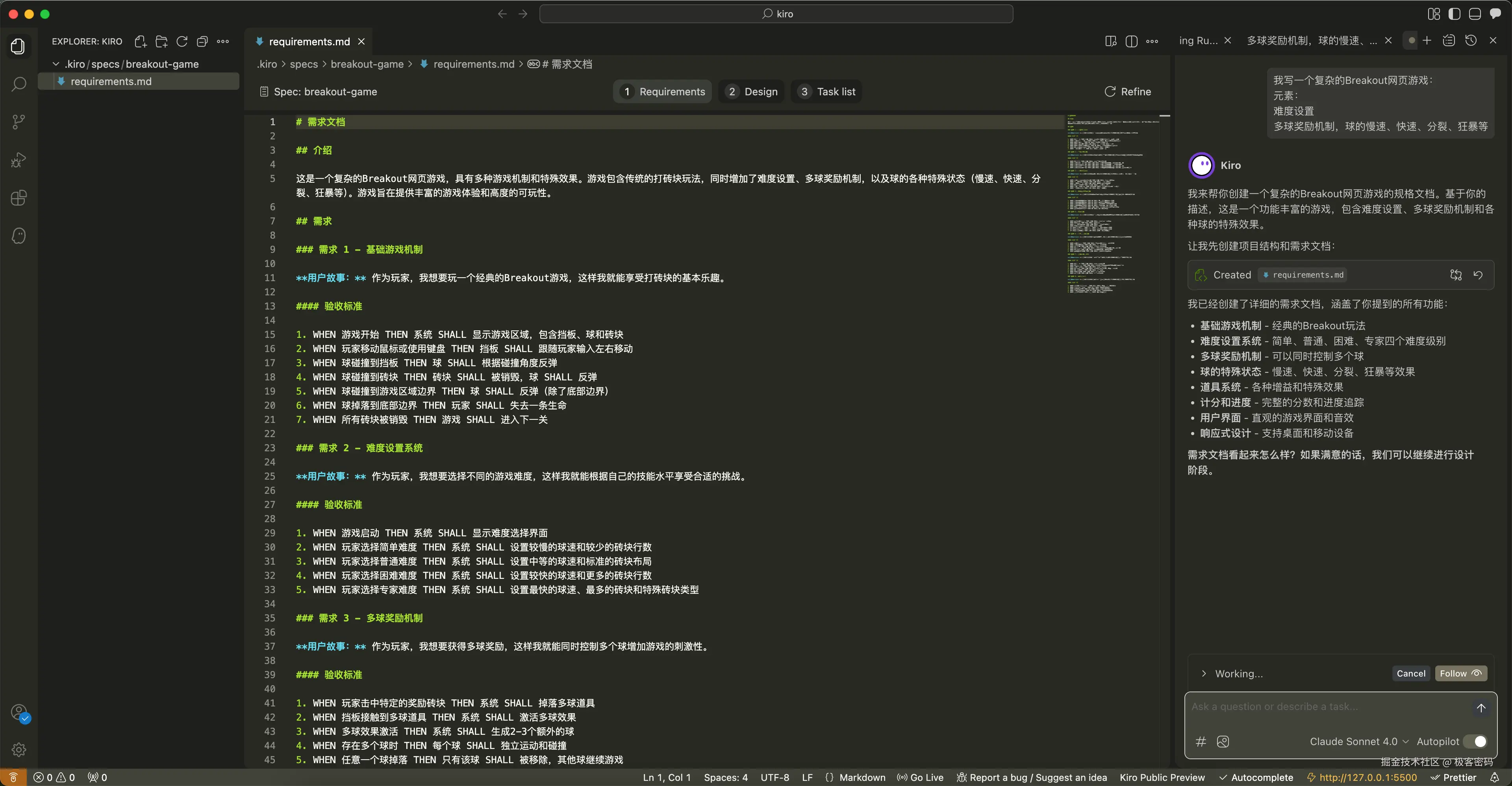
Task: Open the Kiro ghost panel in sidebar
Action: [19, 236]
